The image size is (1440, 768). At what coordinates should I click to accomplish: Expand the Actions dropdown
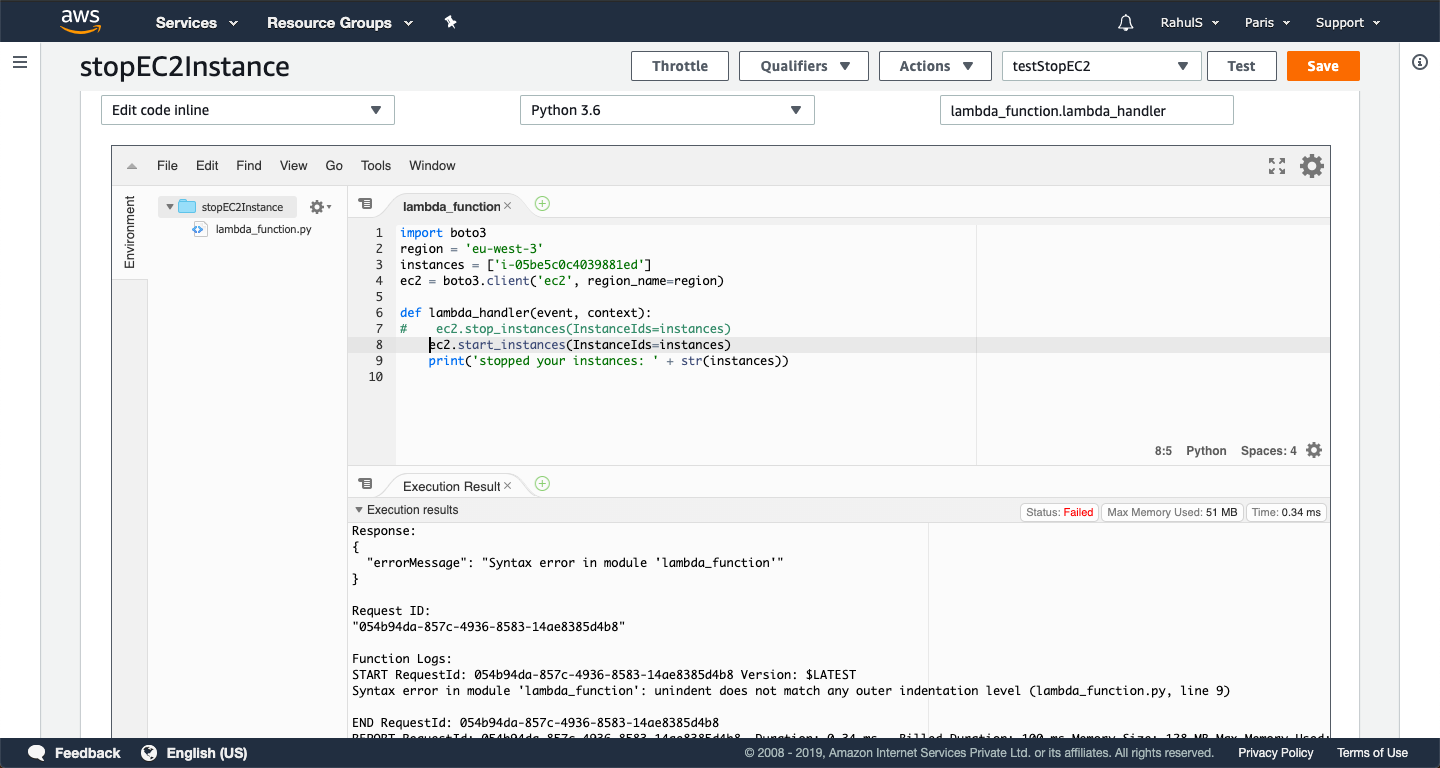click(x=935, y=66)
